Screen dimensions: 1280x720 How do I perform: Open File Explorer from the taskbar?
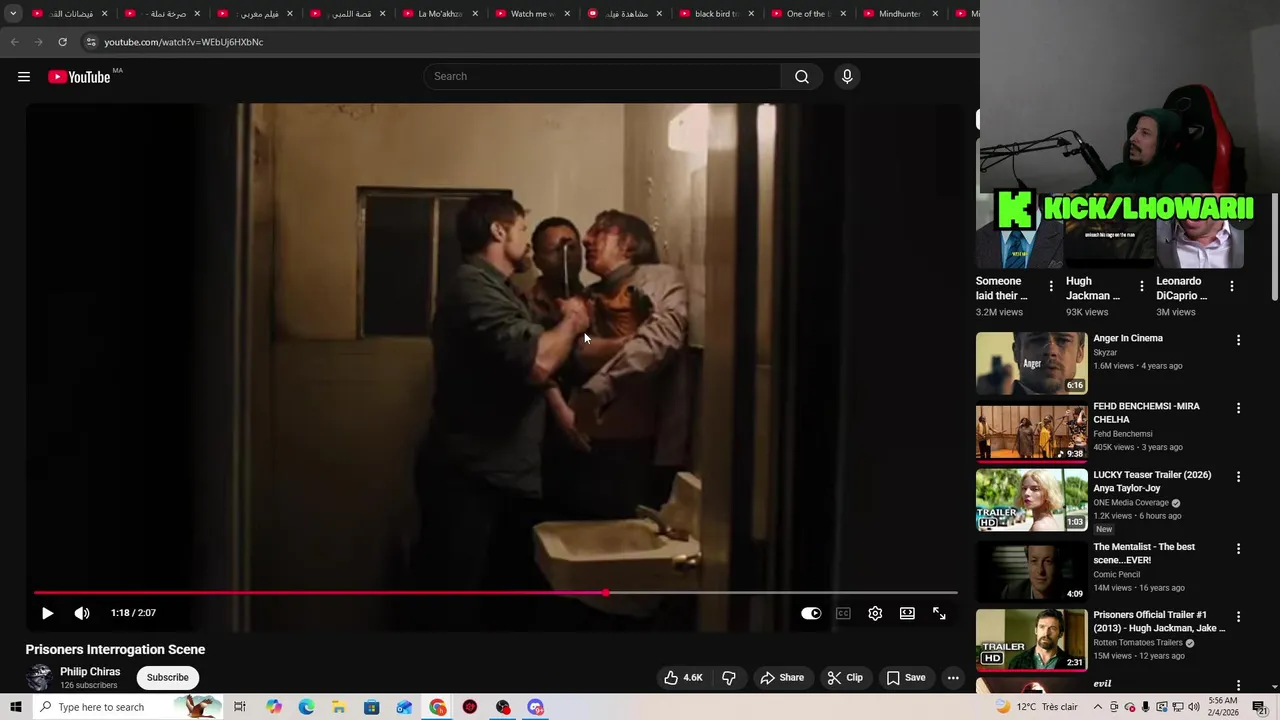(x=339, y=707)
